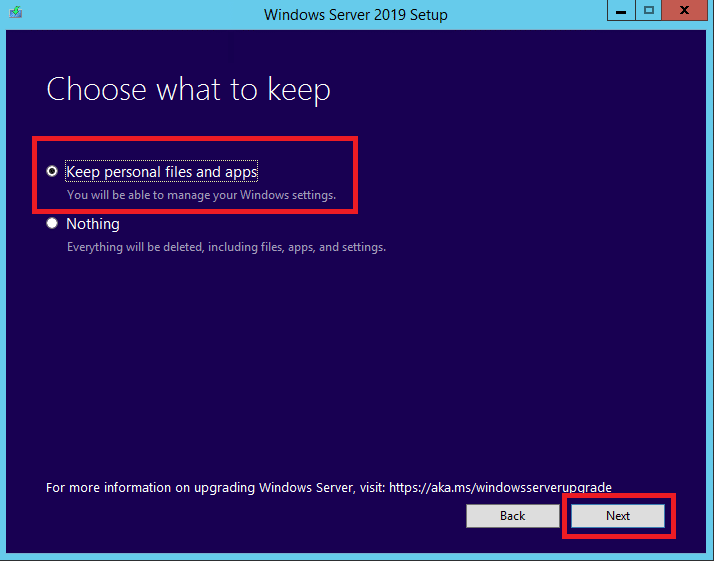Open the setup icon system menu
This screenshot has height=561, width=714.
coord(15,12)
